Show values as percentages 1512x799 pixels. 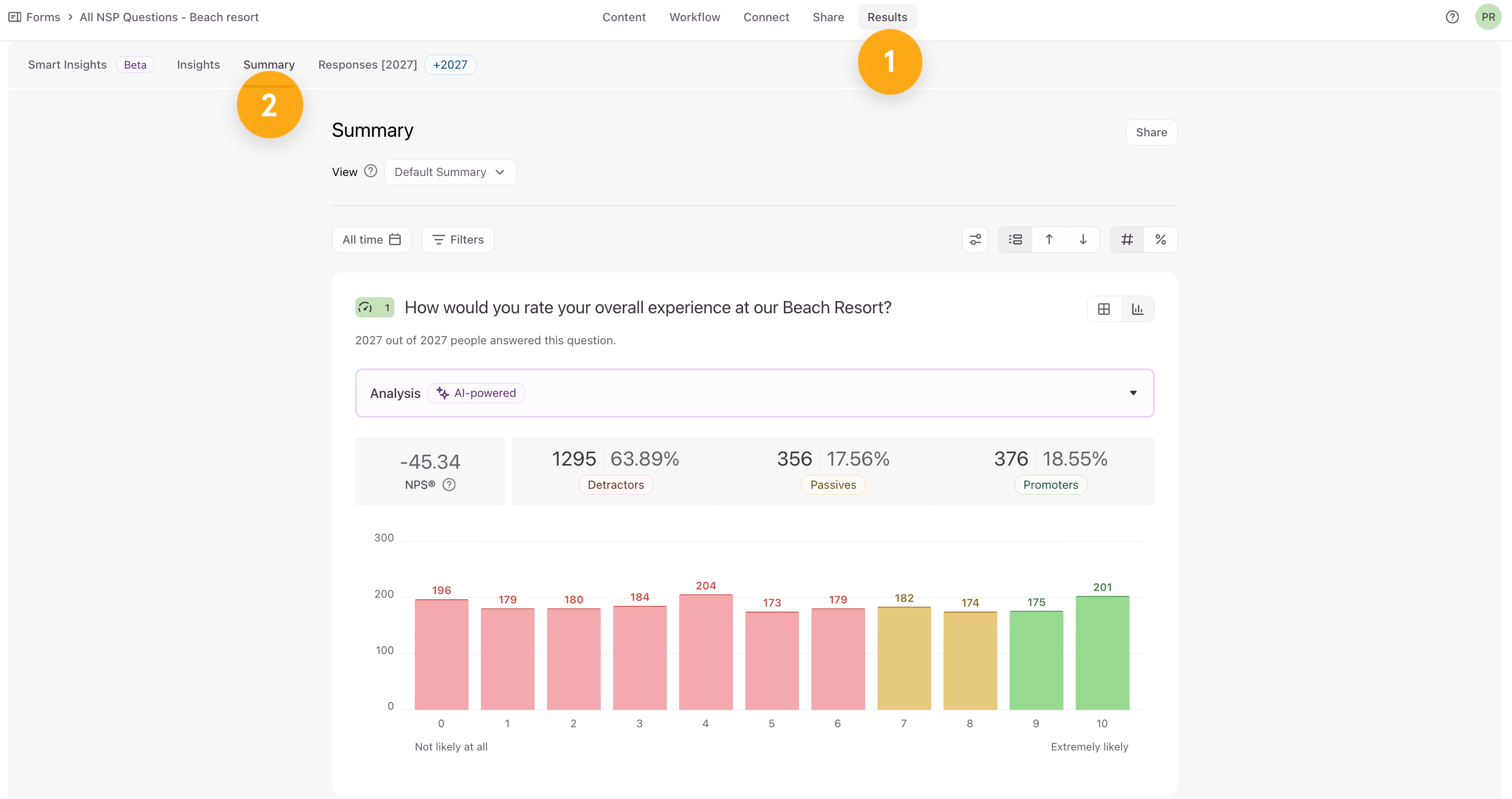(x=1160, y=239)
